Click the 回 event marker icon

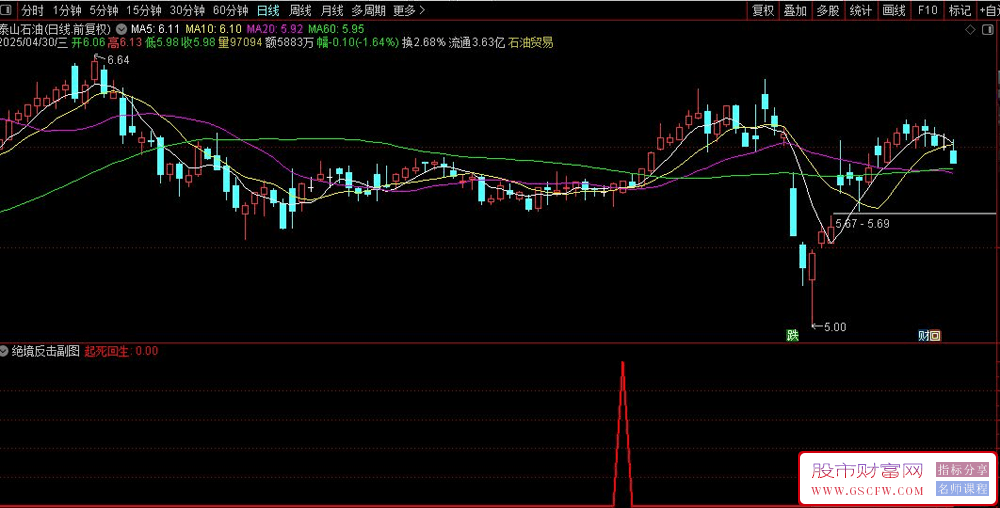click(x=935, y=336)
